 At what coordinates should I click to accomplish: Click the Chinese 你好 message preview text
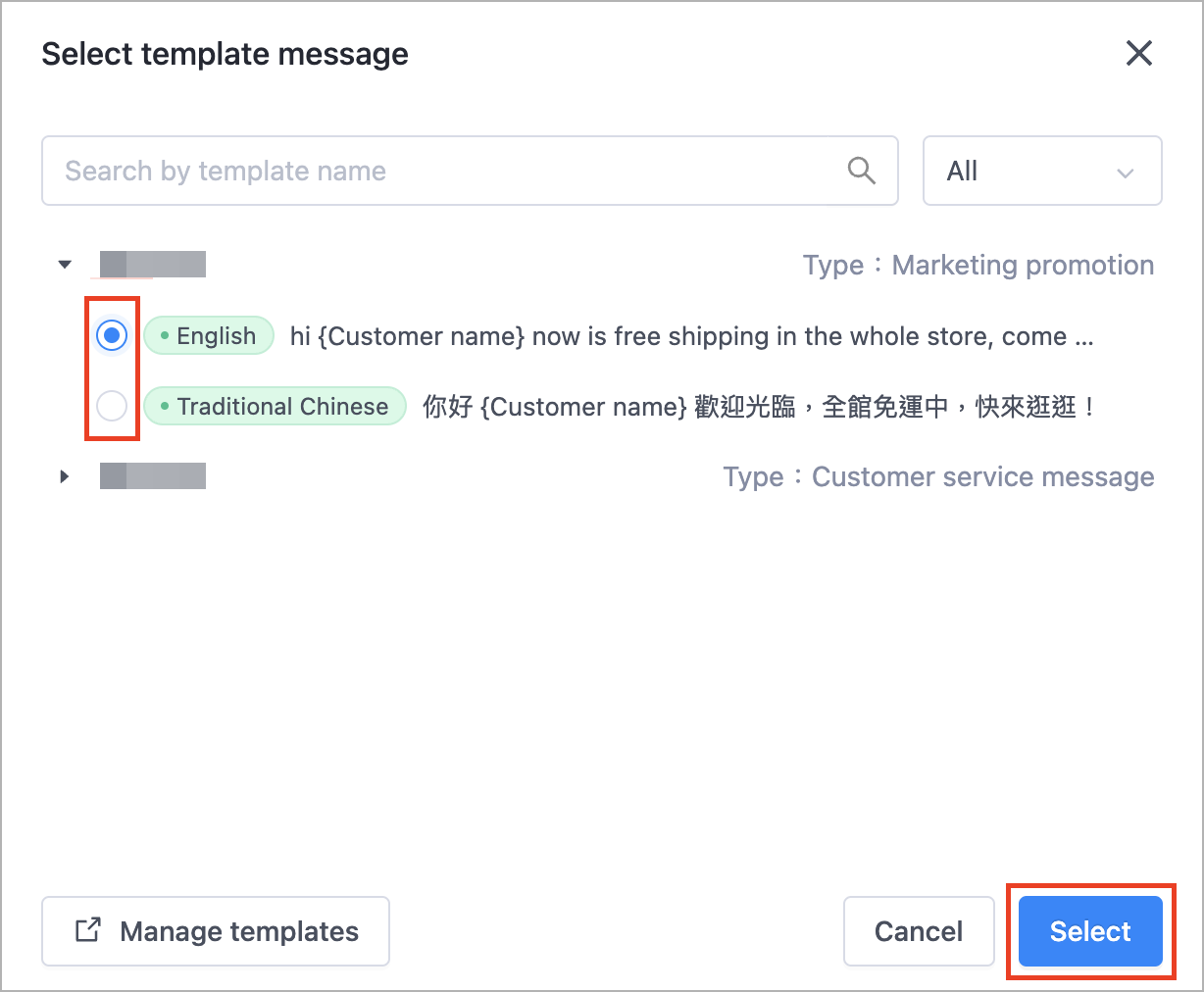(758, 406)
